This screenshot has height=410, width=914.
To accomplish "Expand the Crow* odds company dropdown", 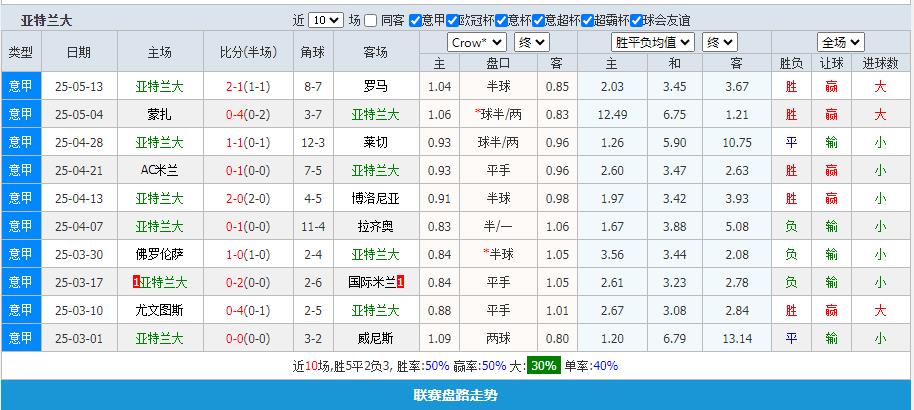I will point(477,42).
